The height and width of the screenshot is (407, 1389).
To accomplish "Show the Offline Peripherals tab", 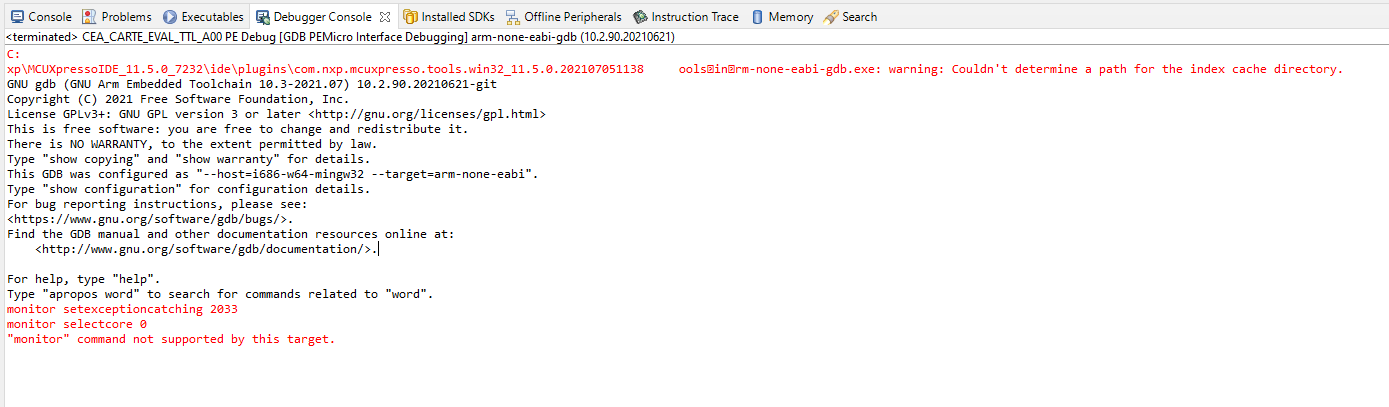I will pos(573,17).
